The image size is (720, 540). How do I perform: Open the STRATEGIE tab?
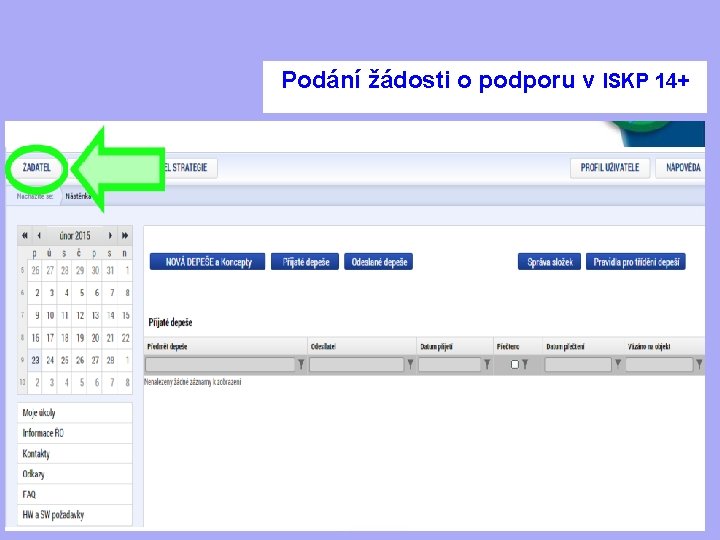(189, 168)
